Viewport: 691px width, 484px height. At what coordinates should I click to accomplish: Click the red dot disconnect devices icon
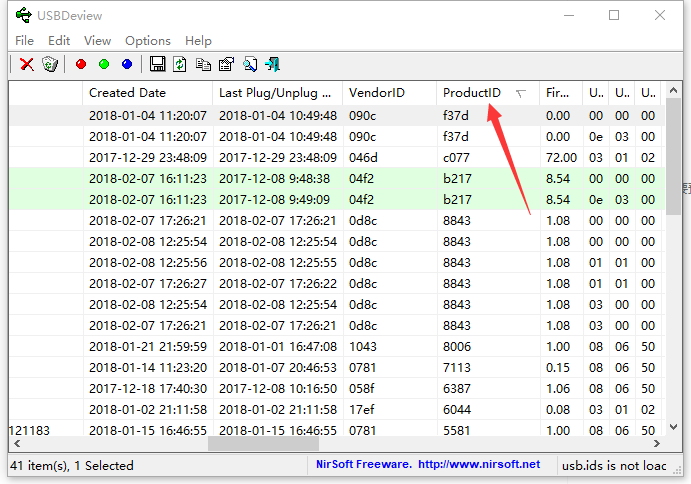click(81, 64)
